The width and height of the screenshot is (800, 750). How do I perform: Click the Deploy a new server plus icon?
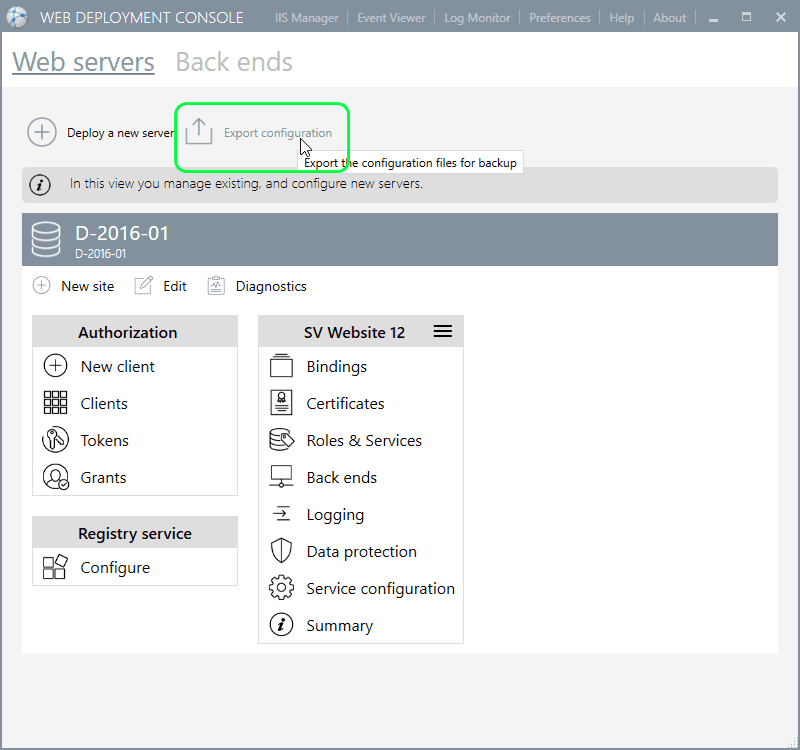[42, 132]
